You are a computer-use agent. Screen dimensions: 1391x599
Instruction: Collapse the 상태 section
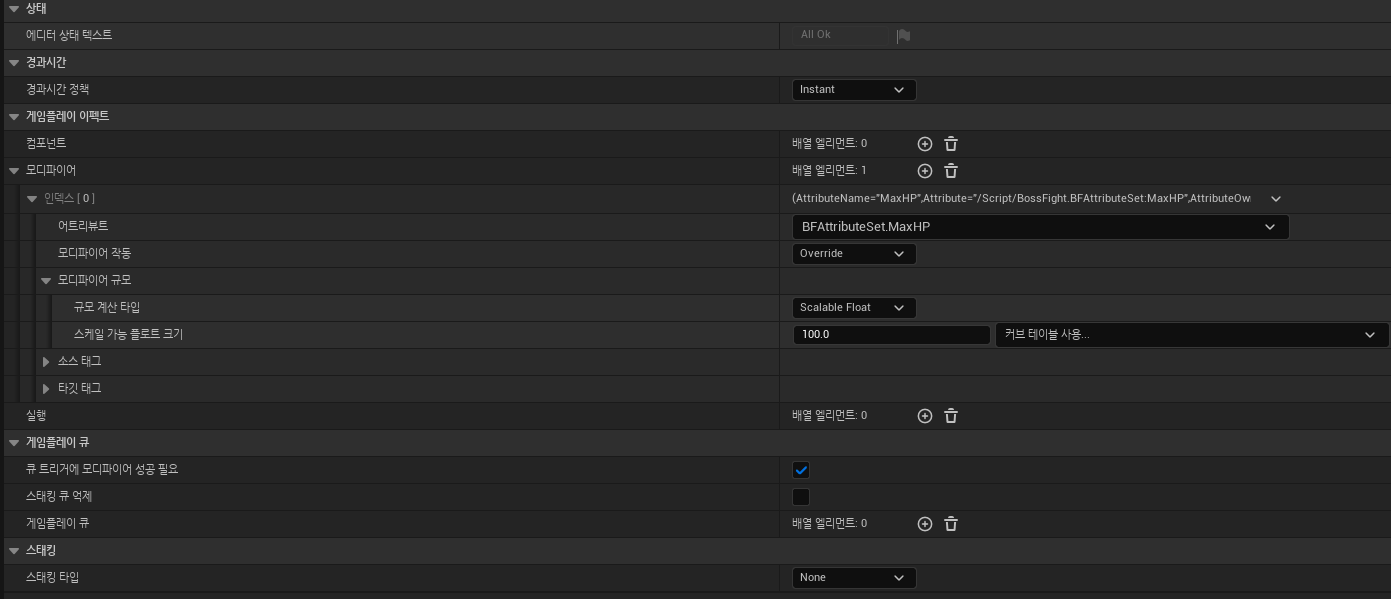click(14, 9)
